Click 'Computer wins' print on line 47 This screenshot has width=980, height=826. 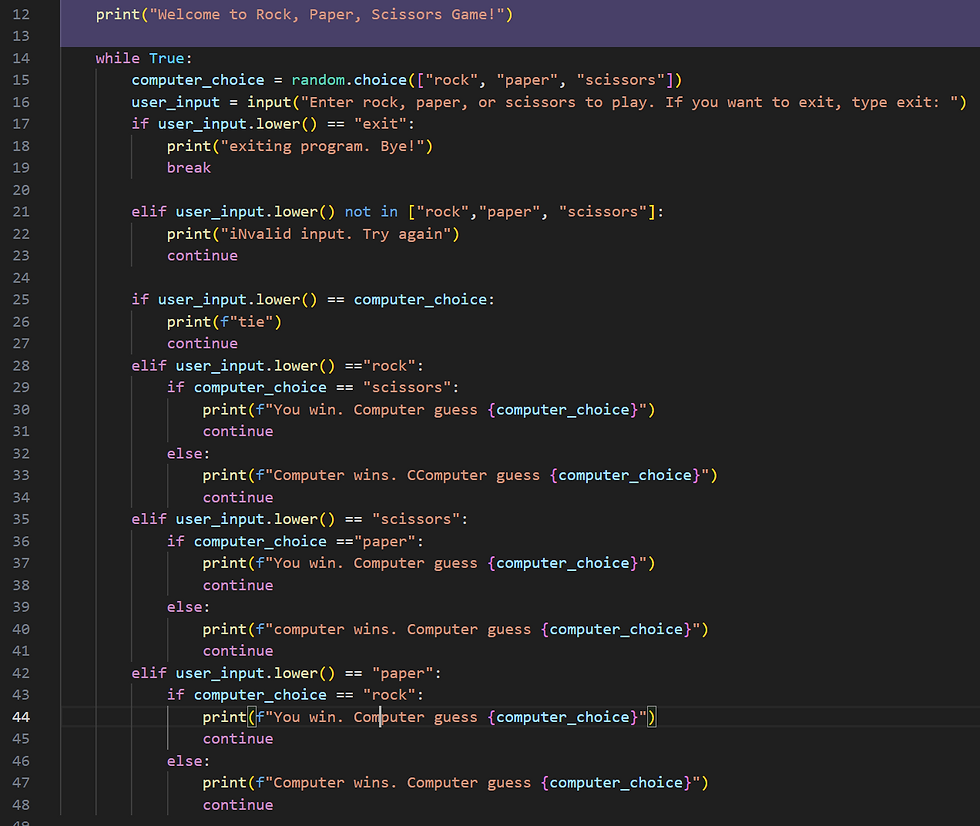(x=455, y=783)
